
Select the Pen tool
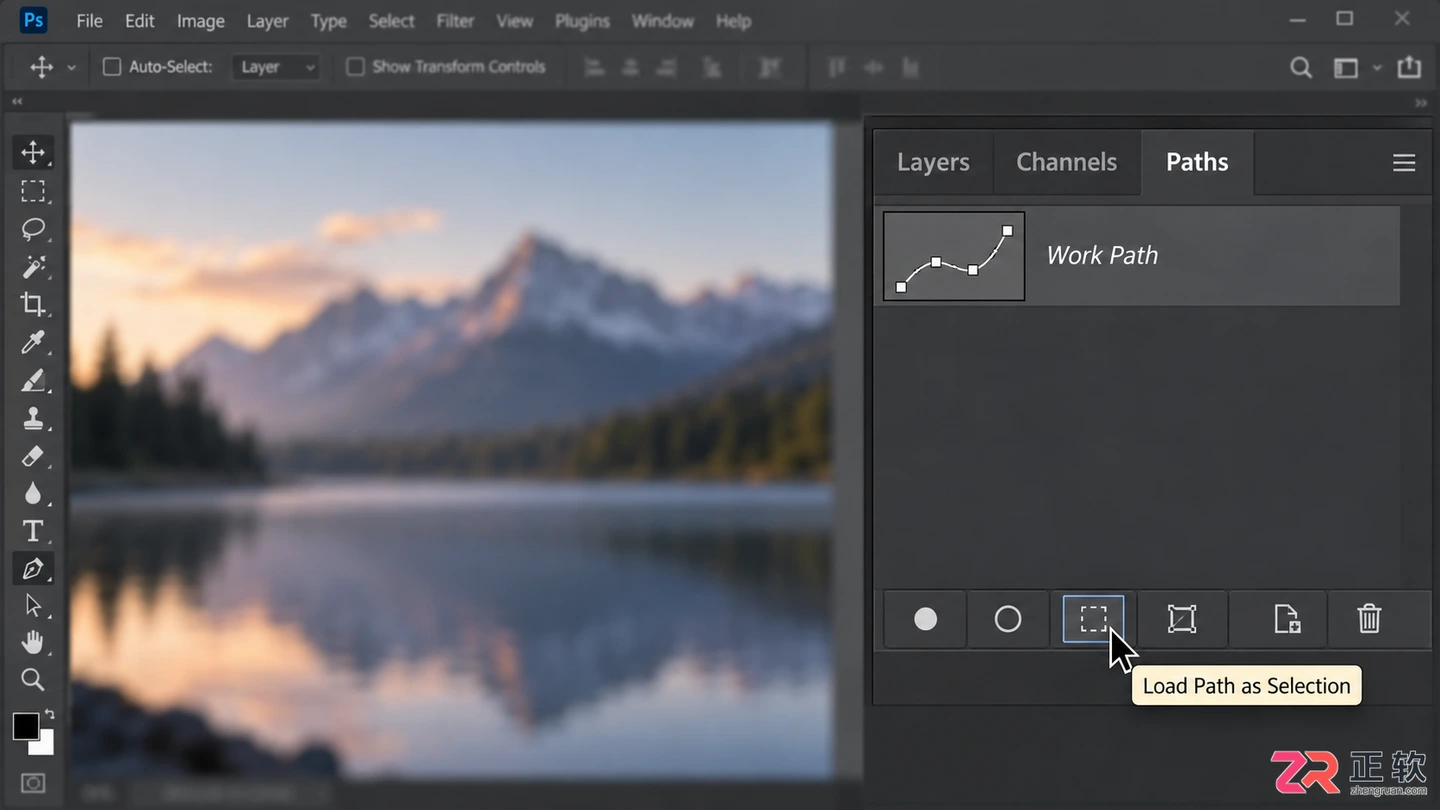pos(33,569)
